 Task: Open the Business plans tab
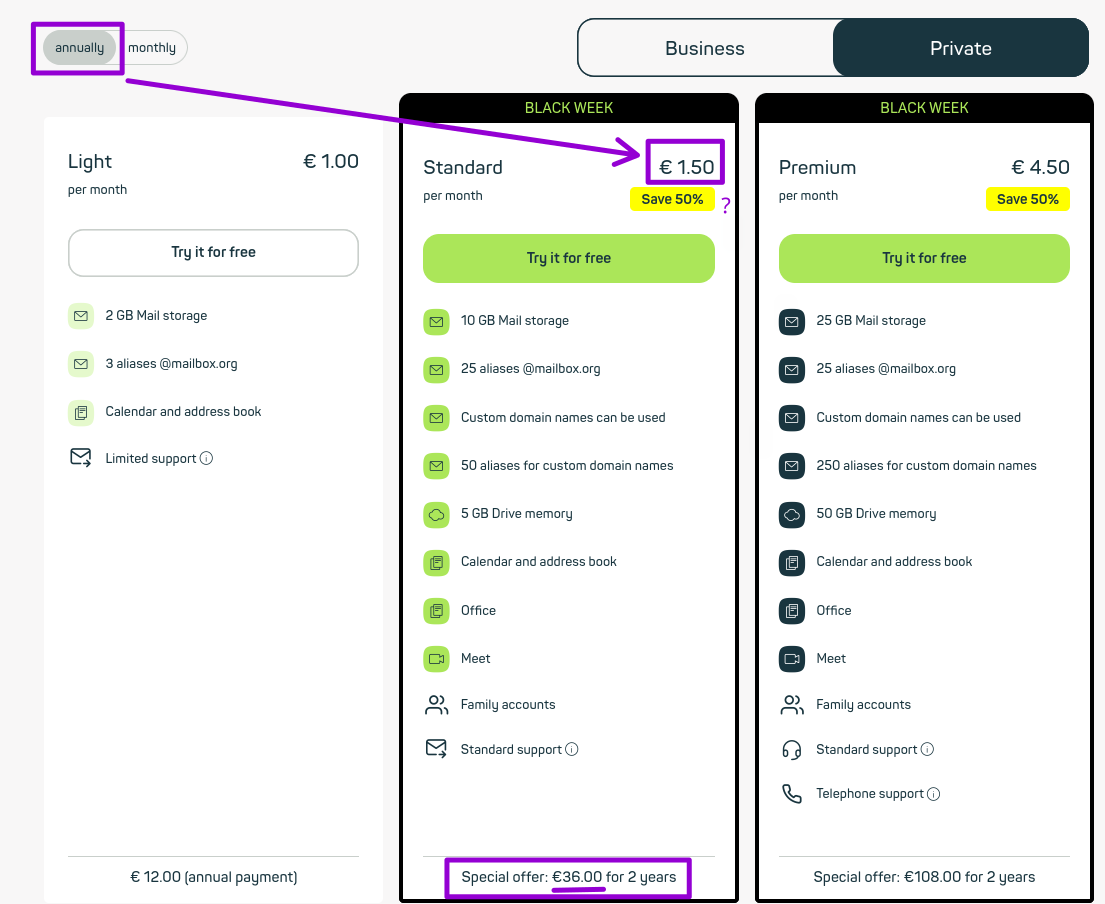coord(705,48)
